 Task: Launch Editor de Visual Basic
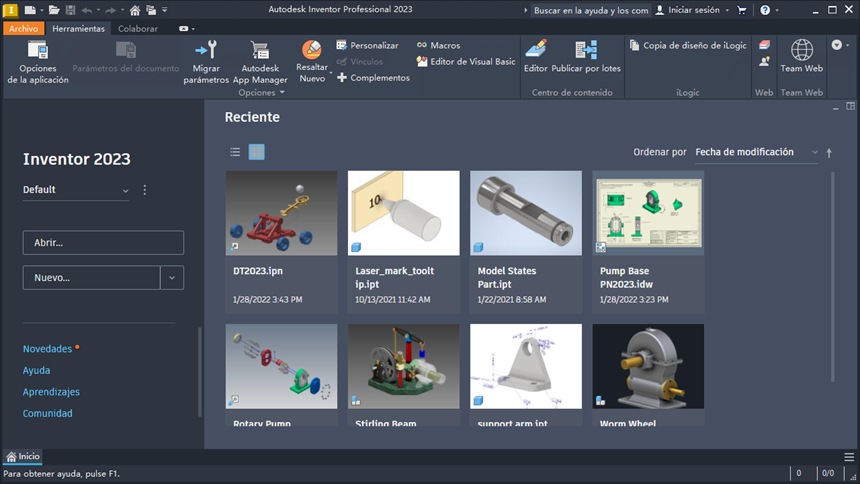click(x=466, y=61)
